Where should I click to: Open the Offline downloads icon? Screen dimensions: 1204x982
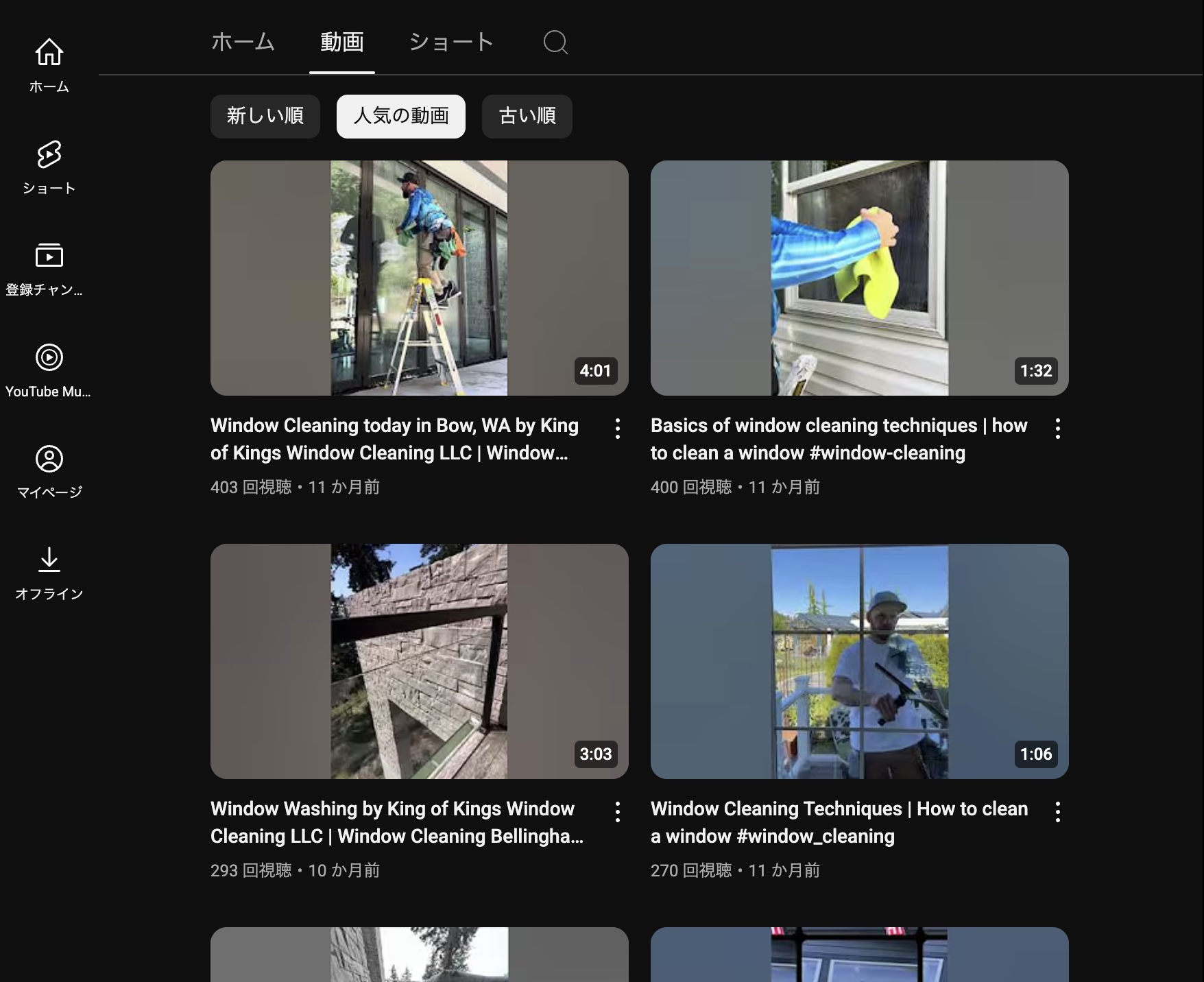tap(49, 560)
